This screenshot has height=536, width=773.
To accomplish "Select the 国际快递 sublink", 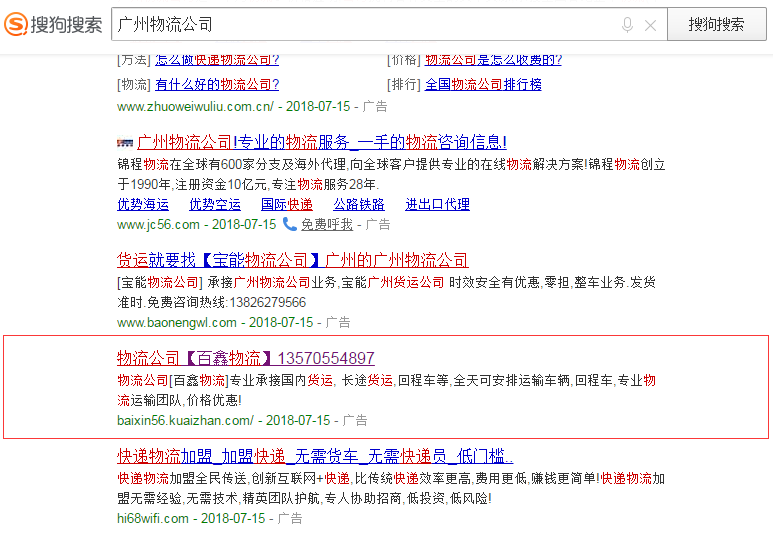I will [287, 204].
